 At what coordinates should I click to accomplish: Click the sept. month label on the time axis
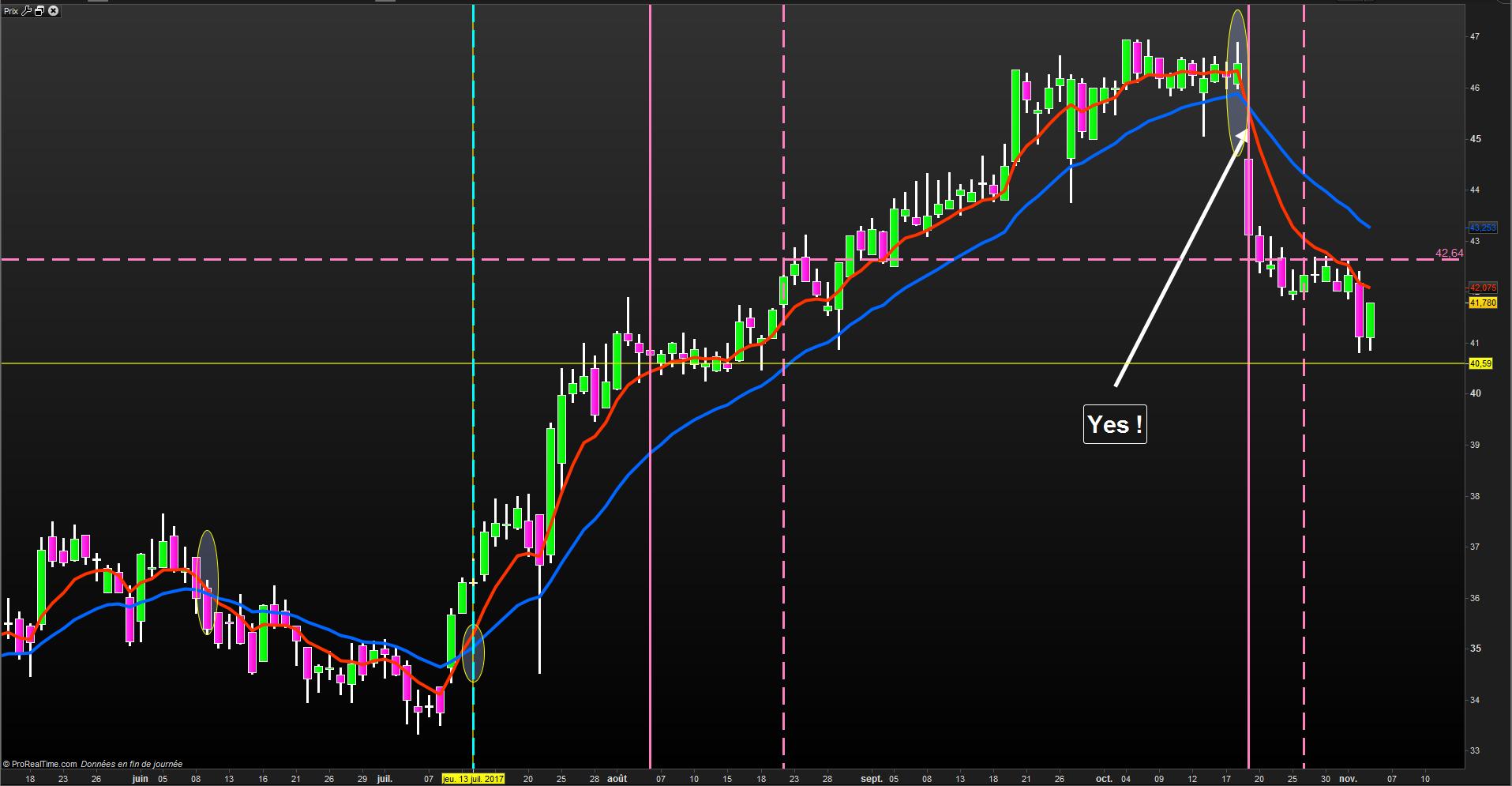(872, 778)
